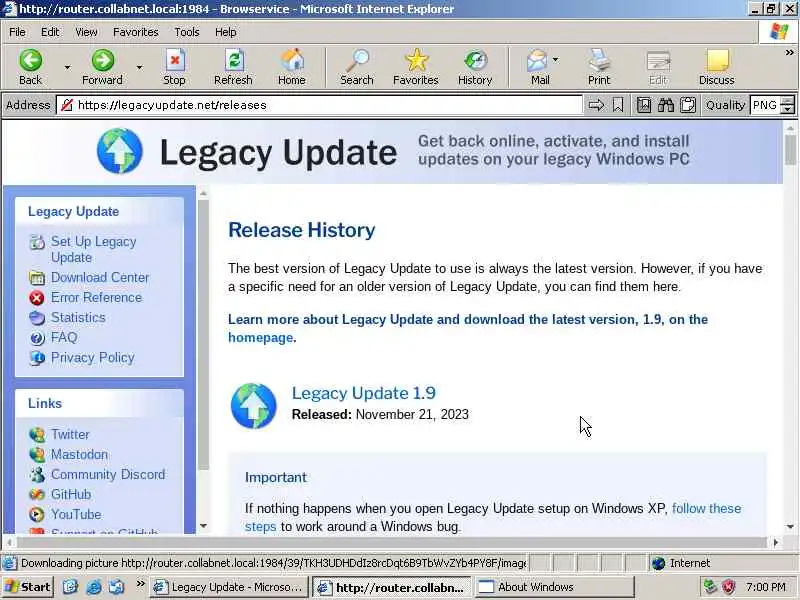Click the Privacy Policy info icon
The width and height of the screenshot is (800, 600).
(37, 358)
